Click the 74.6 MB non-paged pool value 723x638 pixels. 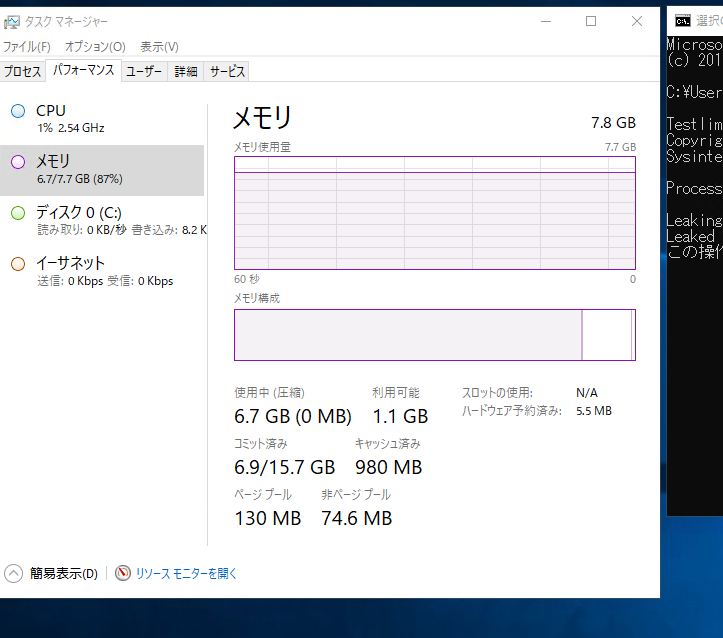[x=357, y=518]
